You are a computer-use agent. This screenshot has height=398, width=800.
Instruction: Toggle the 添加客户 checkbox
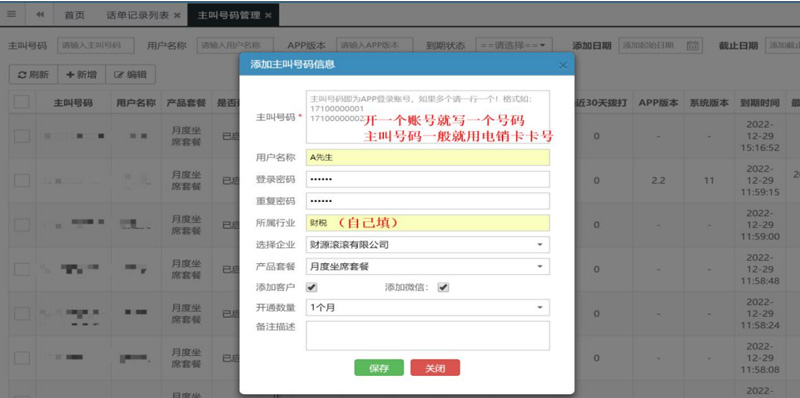pyautogui.click(x=311, y=287)
